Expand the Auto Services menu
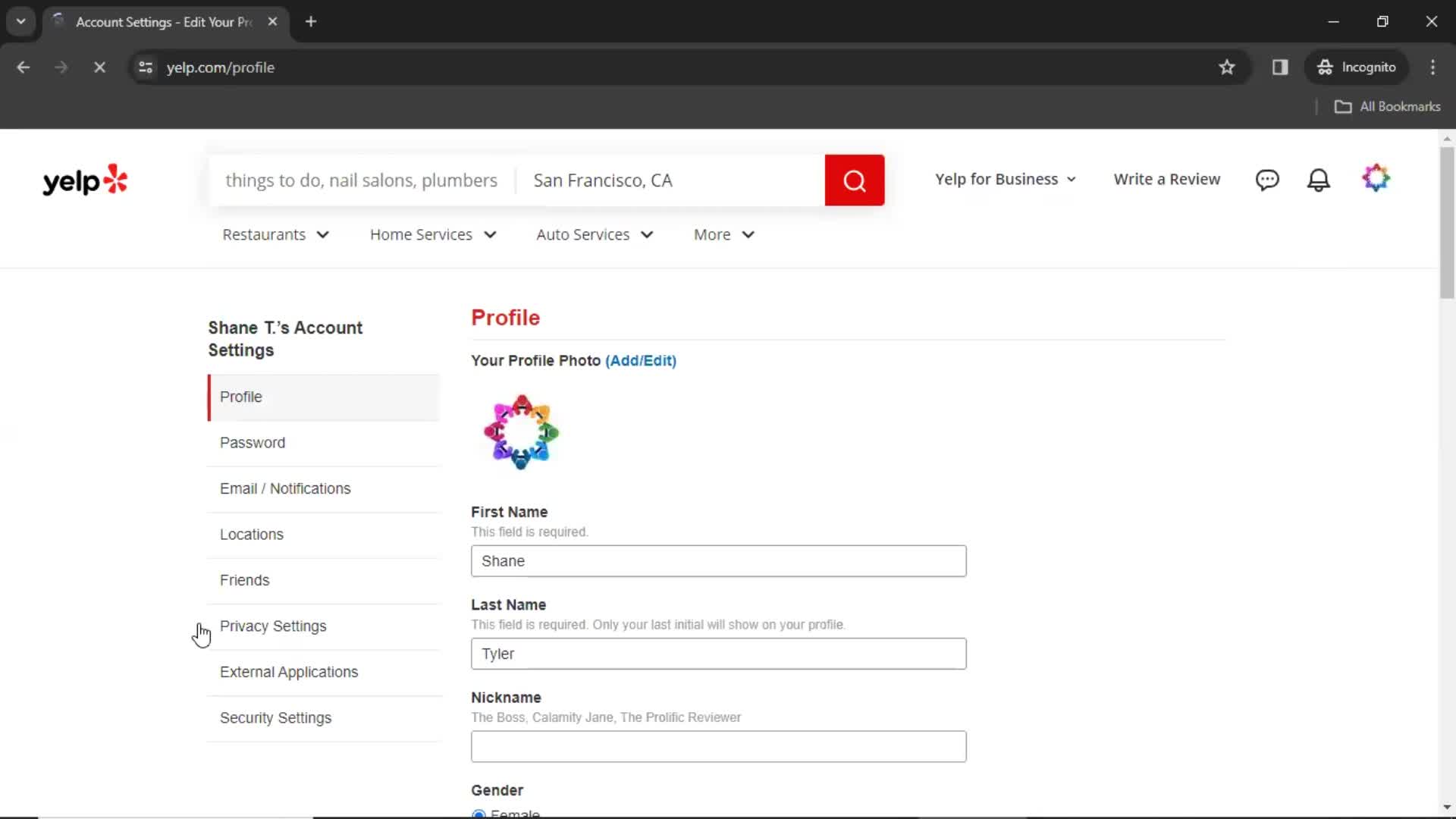The width and height of the screenshot is (1456, 819). pyautogui.click(x=595, y=235)
